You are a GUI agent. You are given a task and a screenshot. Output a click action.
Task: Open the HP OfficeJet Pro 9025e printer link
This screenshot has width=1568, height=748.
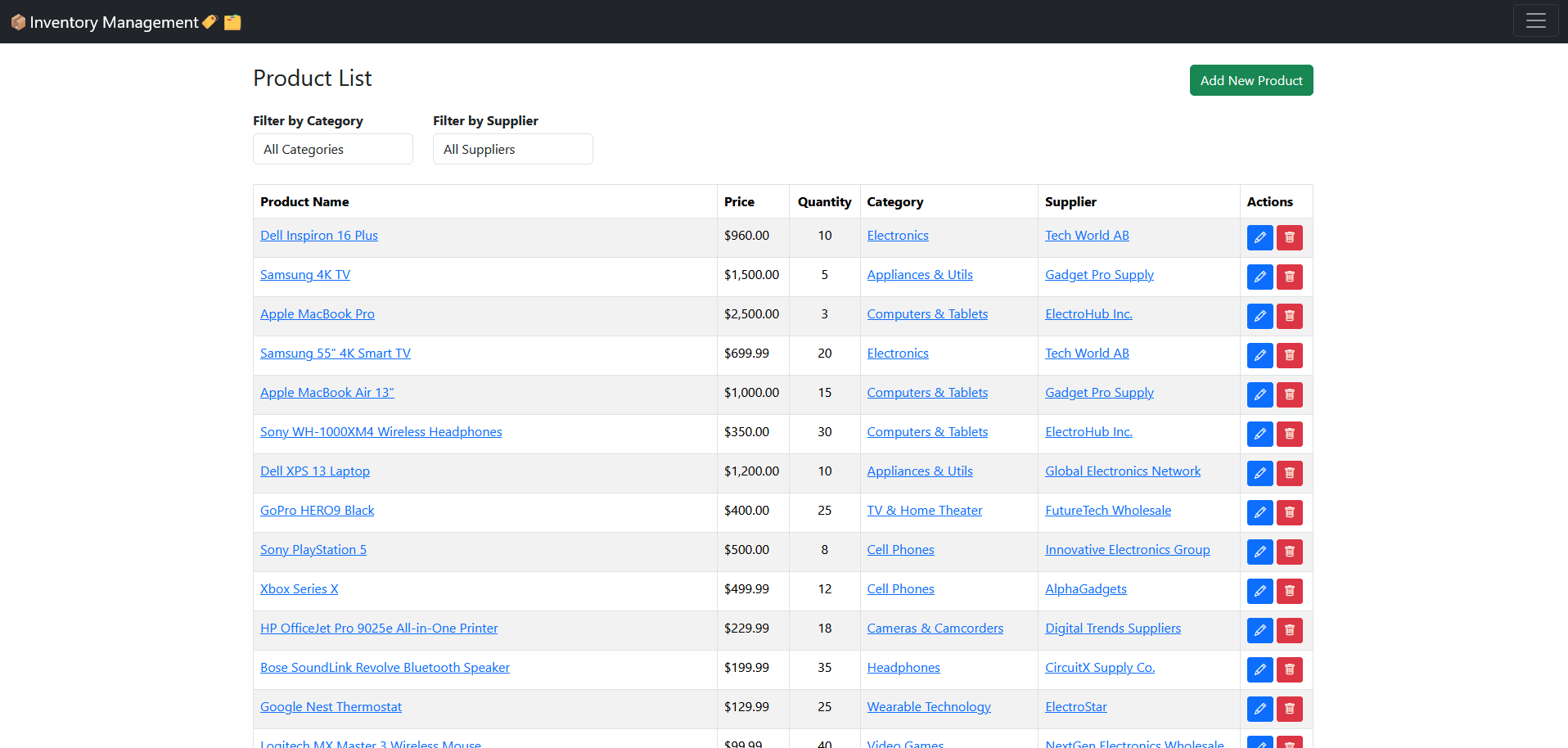(x=379, y=629)
